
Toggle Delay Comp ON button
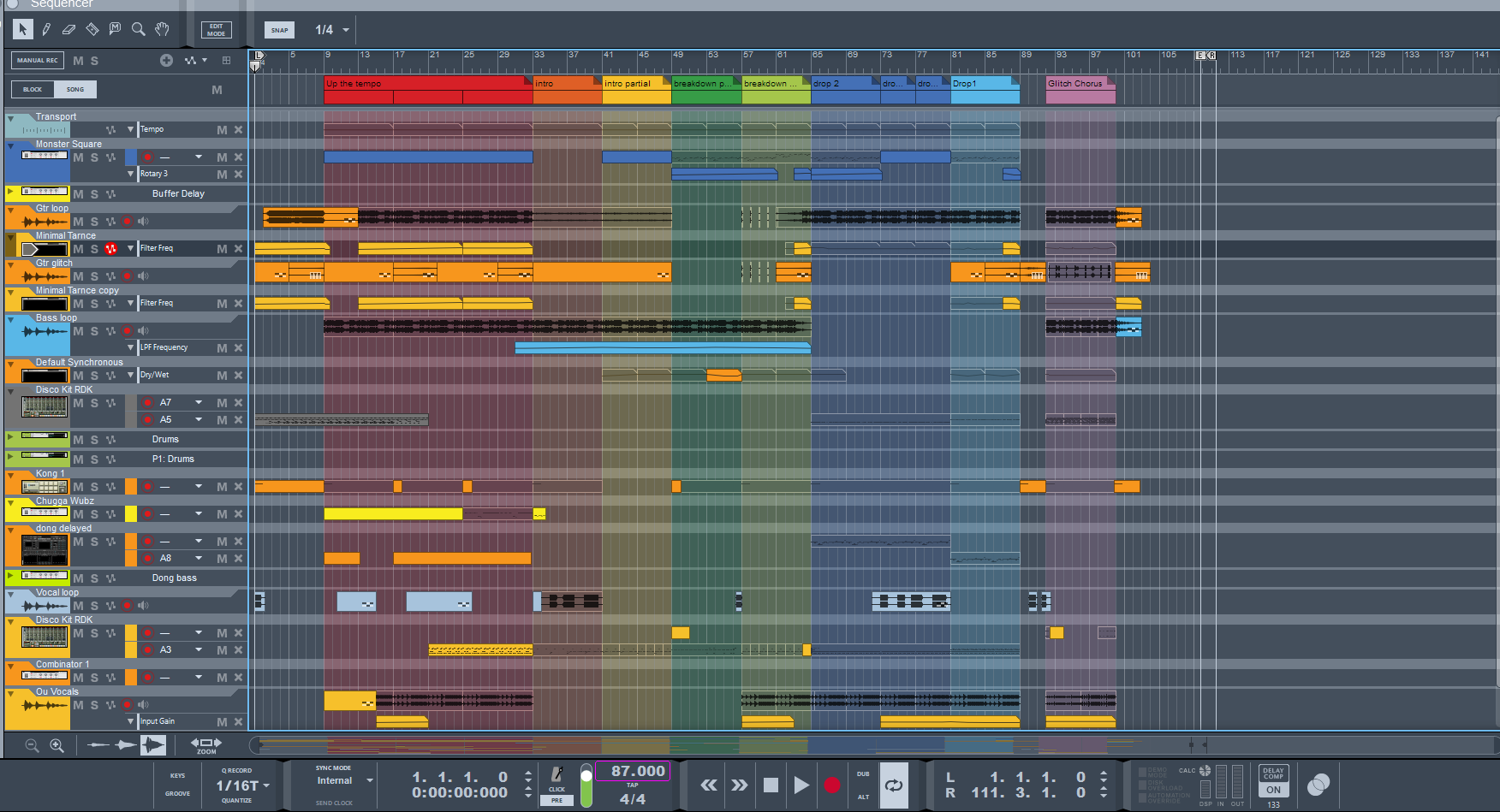click(1274, 790)
